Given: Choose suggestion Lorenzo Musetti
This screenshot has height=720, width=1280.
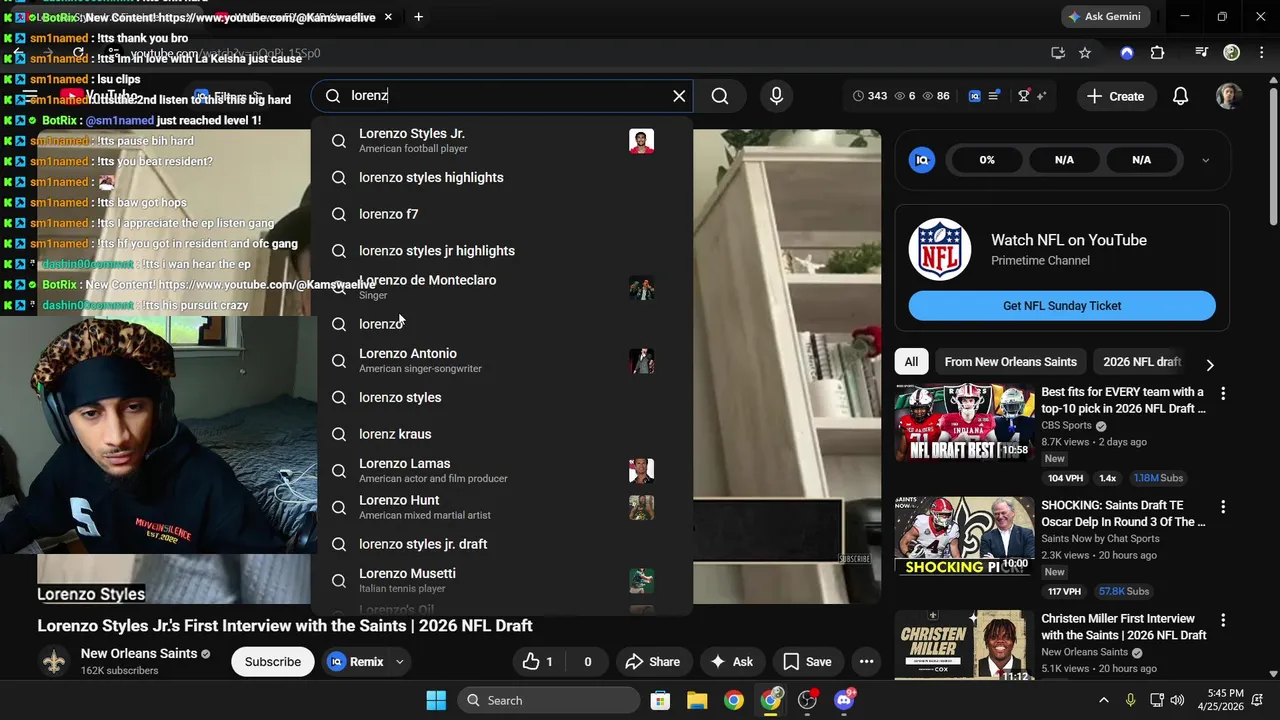Looking at the screenshot, I should click(x=501, y=581).
